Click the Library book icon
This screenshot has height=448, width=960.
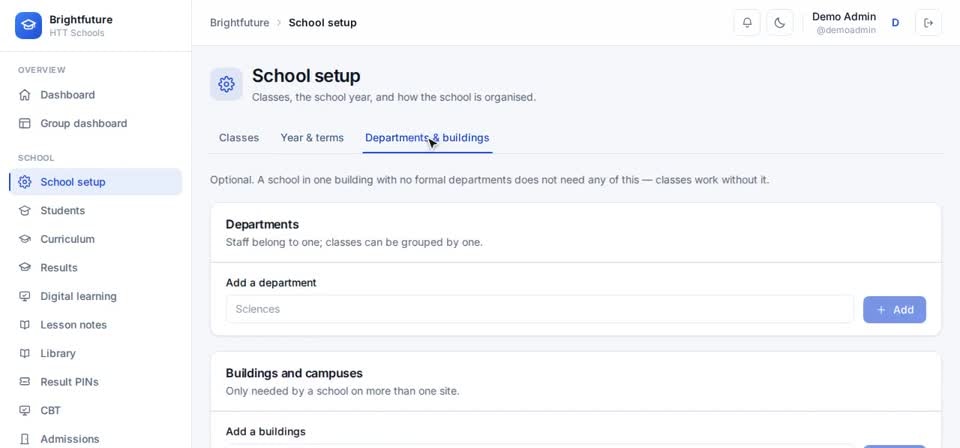coord(24,353)
